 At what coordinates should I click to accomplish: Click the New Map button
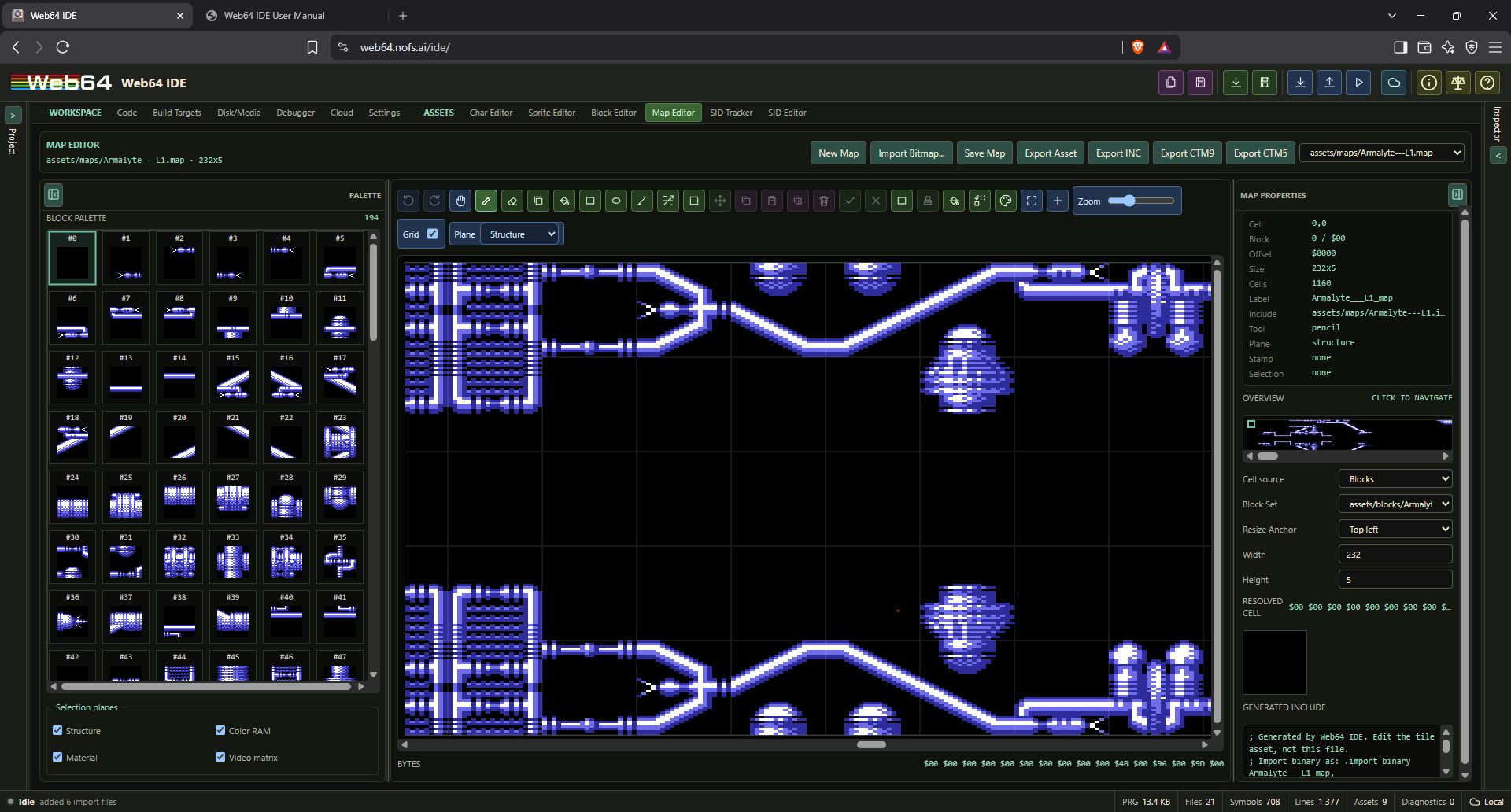pos(838,153)
